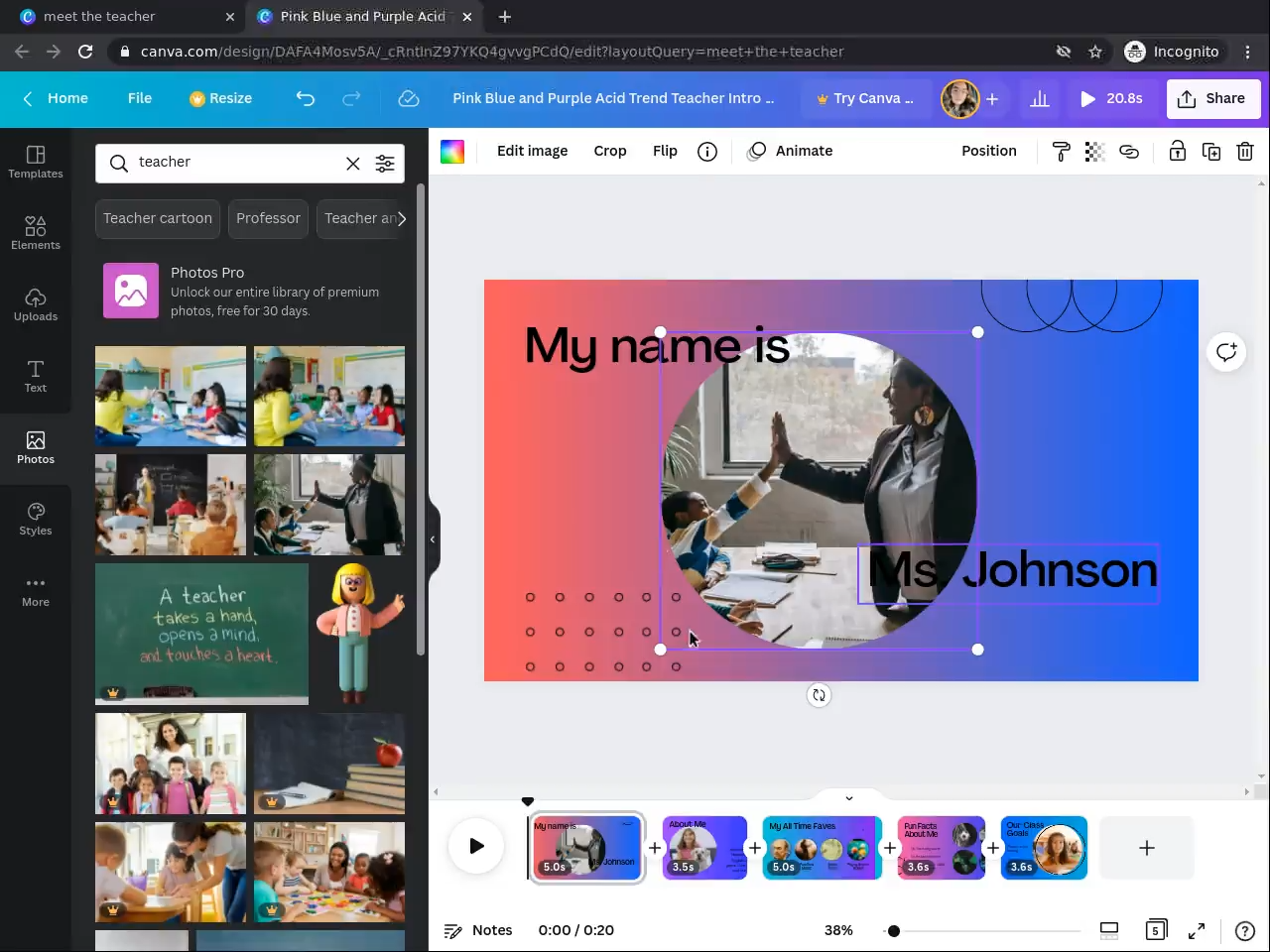Open a new browser tab
Viewport: 1270px width, 952px height.
(505, 16)
